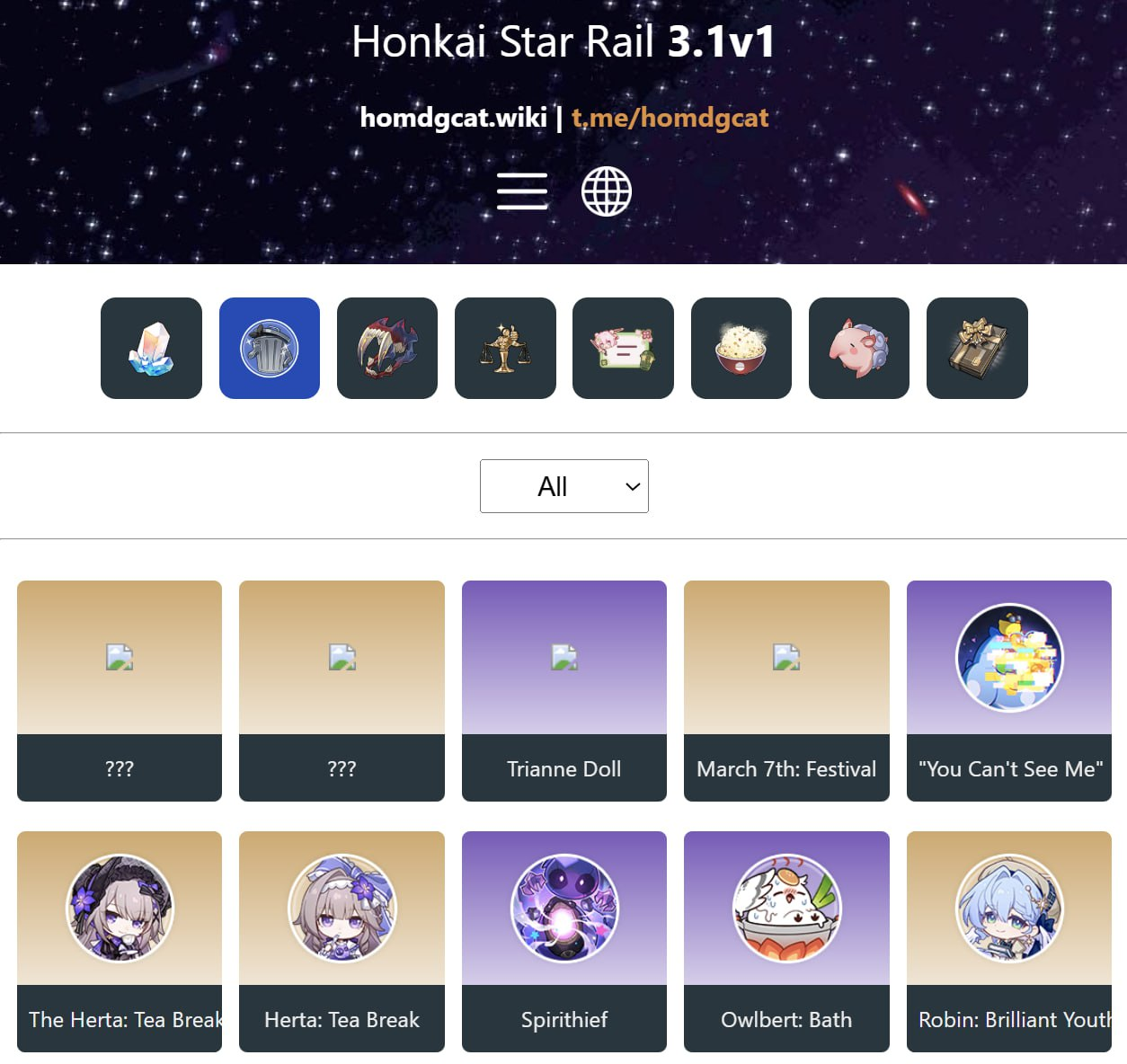
Task: Open the golden scales category icon
Action: 505,348
